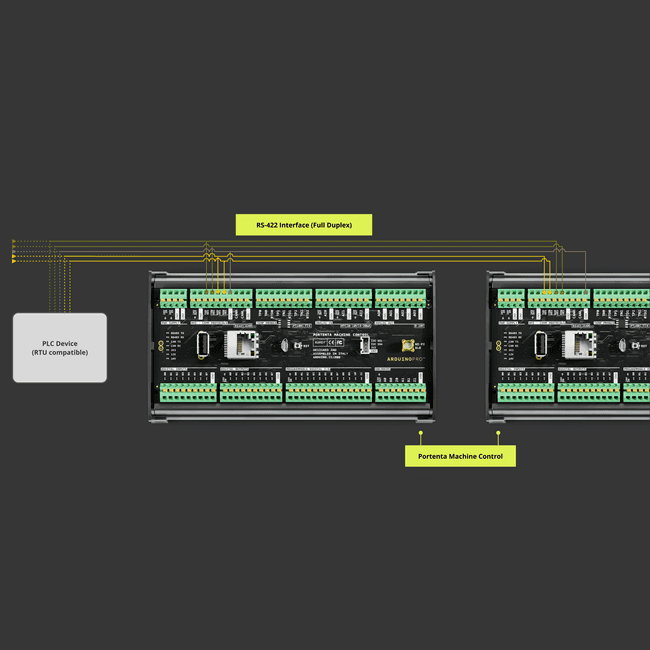Viewport: 650px width, 650px height.
Task: Click the Portenta Machine Control label
Action: point(461,456)
